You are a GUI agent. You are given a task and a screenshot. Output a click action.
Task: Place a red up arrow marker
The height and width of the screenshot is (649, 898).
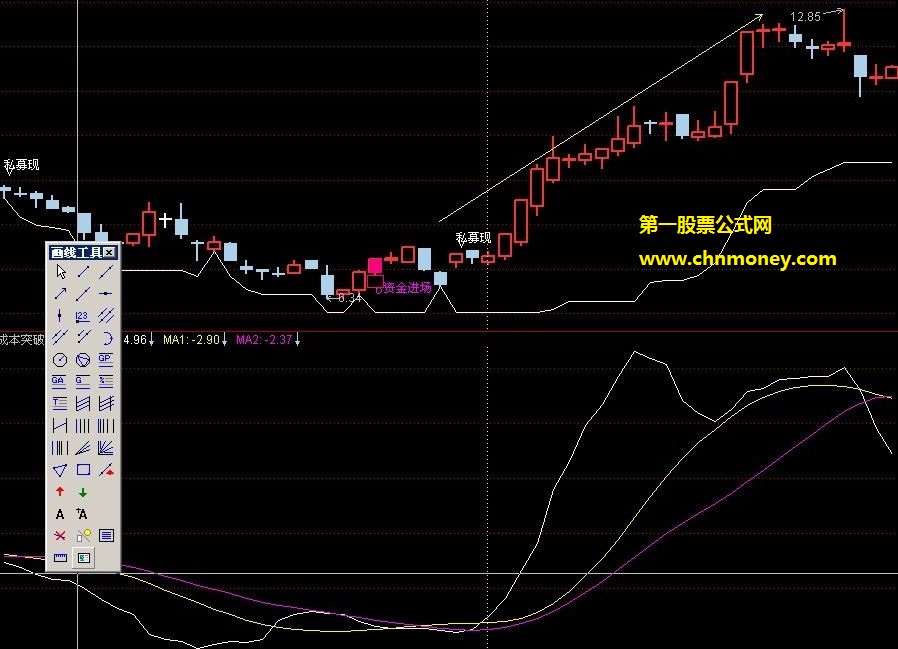[60, 492]
